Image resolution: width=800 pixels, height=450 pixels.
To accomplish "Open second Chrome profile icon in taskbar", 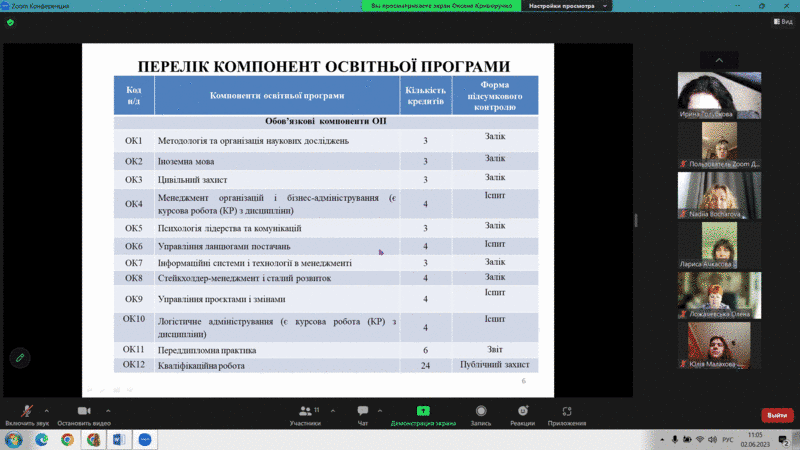I will pyautogui.click(x=93, y=439).
